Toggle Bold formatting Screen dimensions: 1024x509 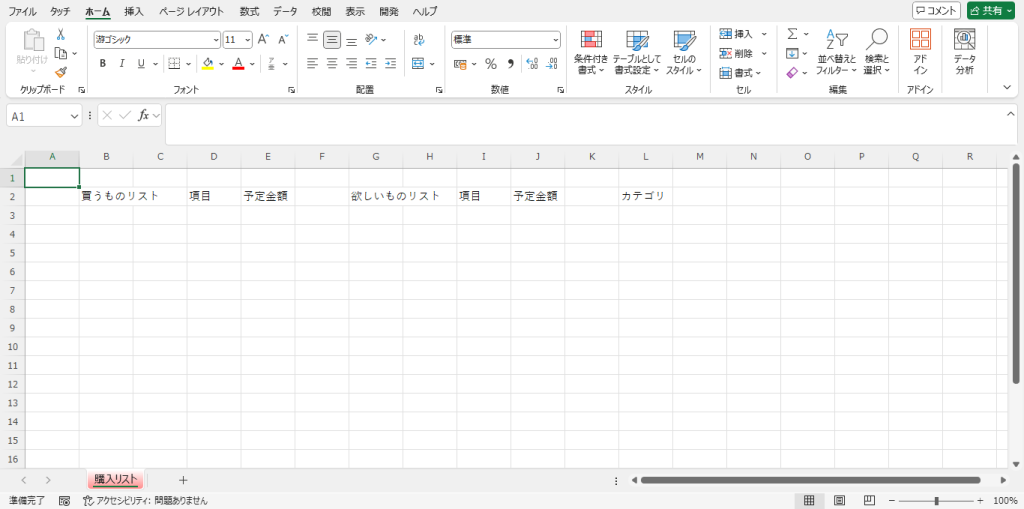click(x=102, y=64)
